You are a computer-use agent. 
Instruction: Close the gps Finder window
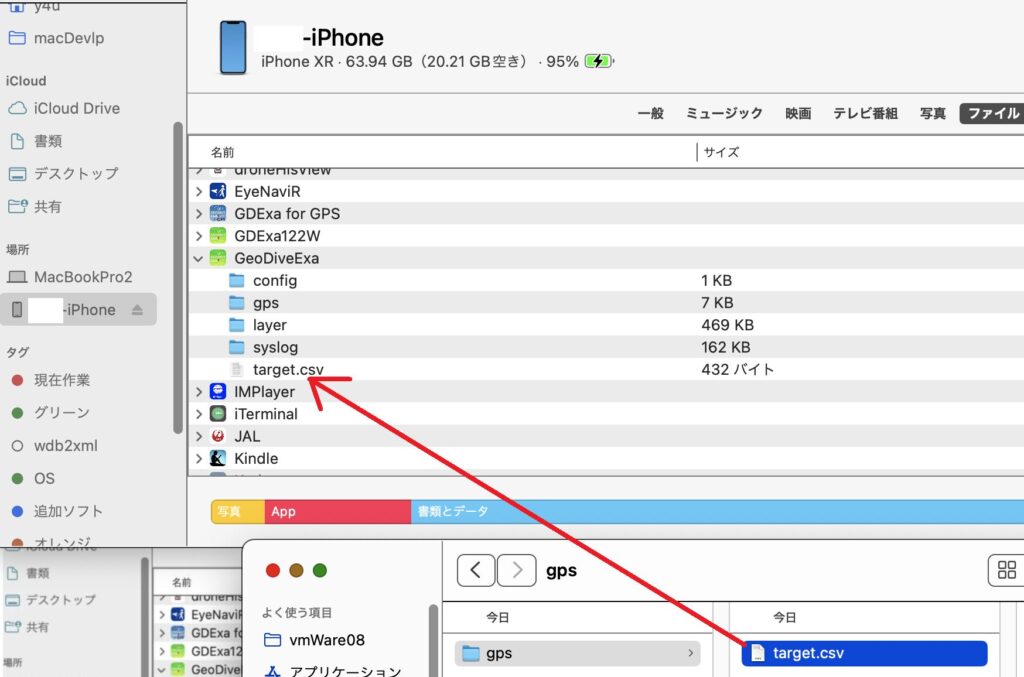point(273,571)
